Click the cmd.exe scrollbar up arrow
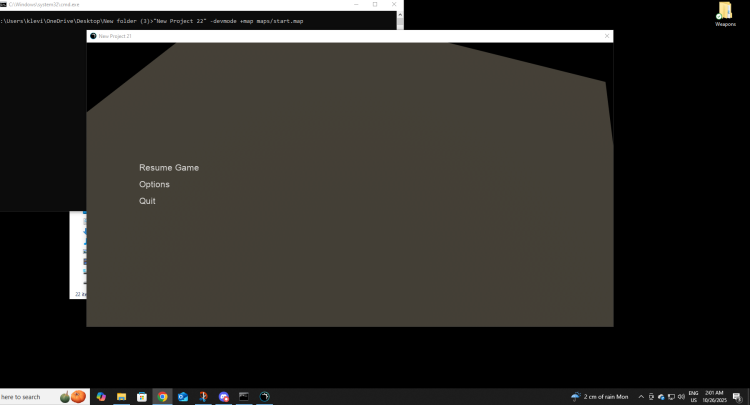750x405 pixels. pyautogui.click(x=400, y=14)
